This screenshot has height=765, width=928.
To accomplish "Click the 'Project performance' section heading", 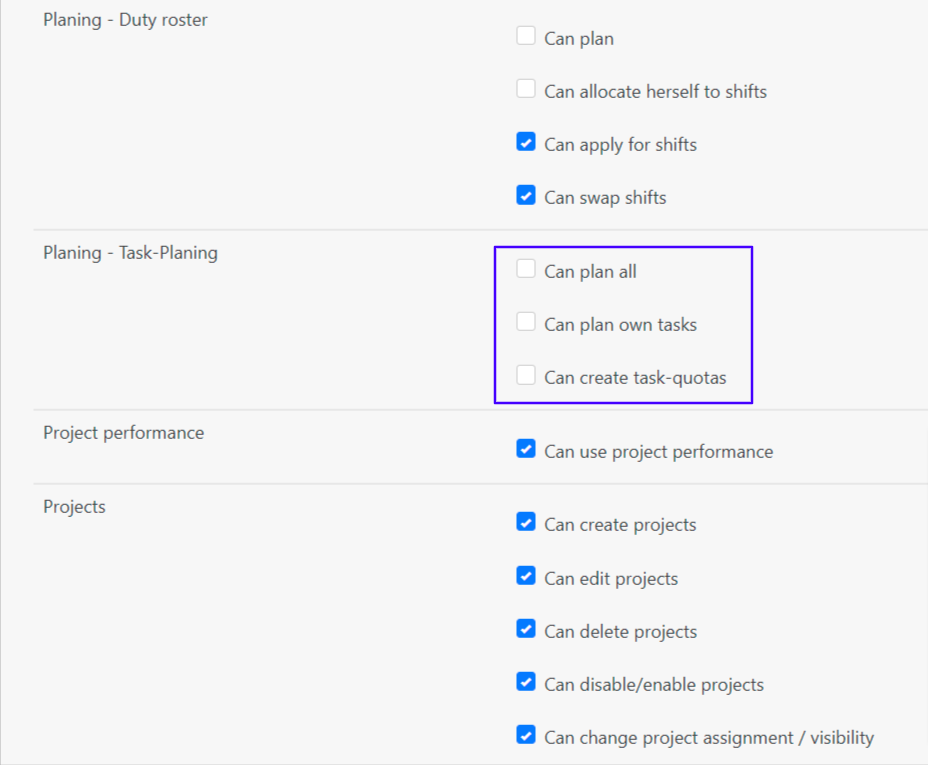I will (x=123, y=433).
